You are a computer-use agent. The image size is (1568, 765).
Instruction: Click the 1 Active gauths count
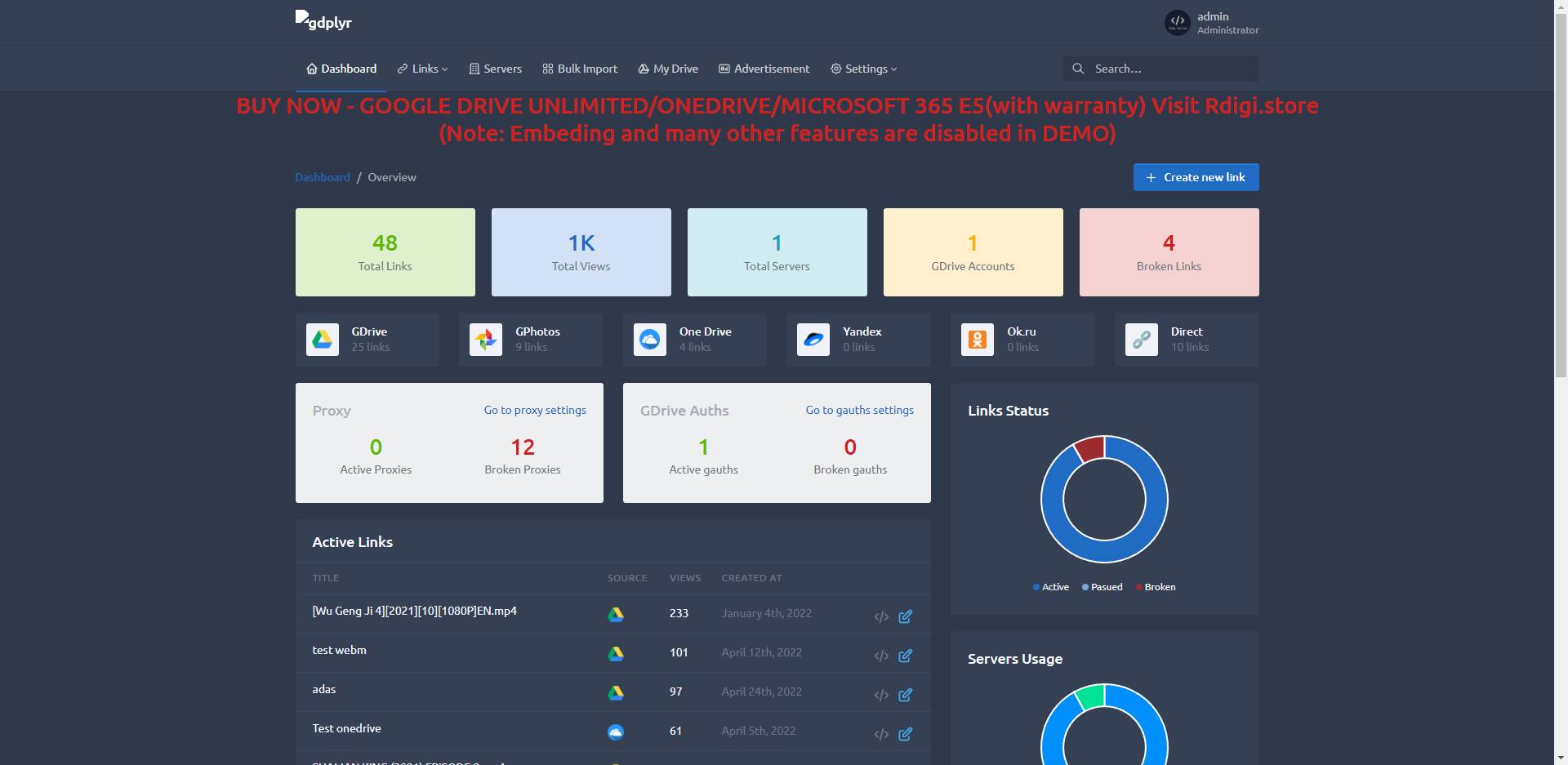[x=703, y=447]
